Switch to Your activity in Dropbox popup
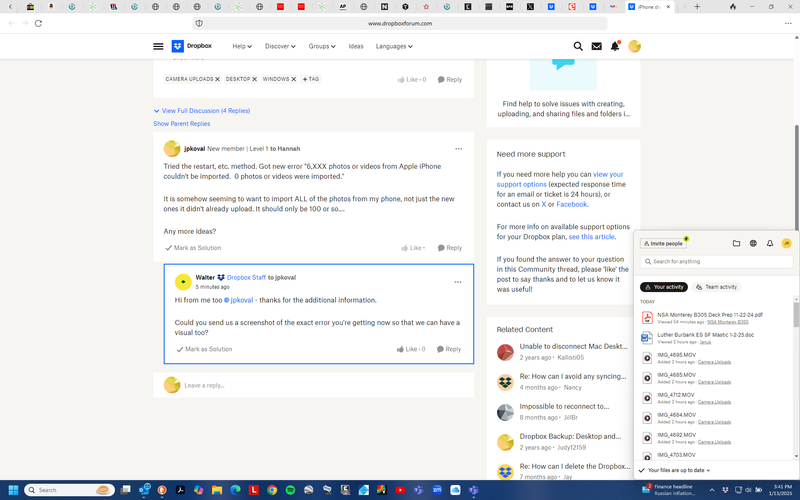This screenshot has width=800, height=500. [x=664, y=287]
